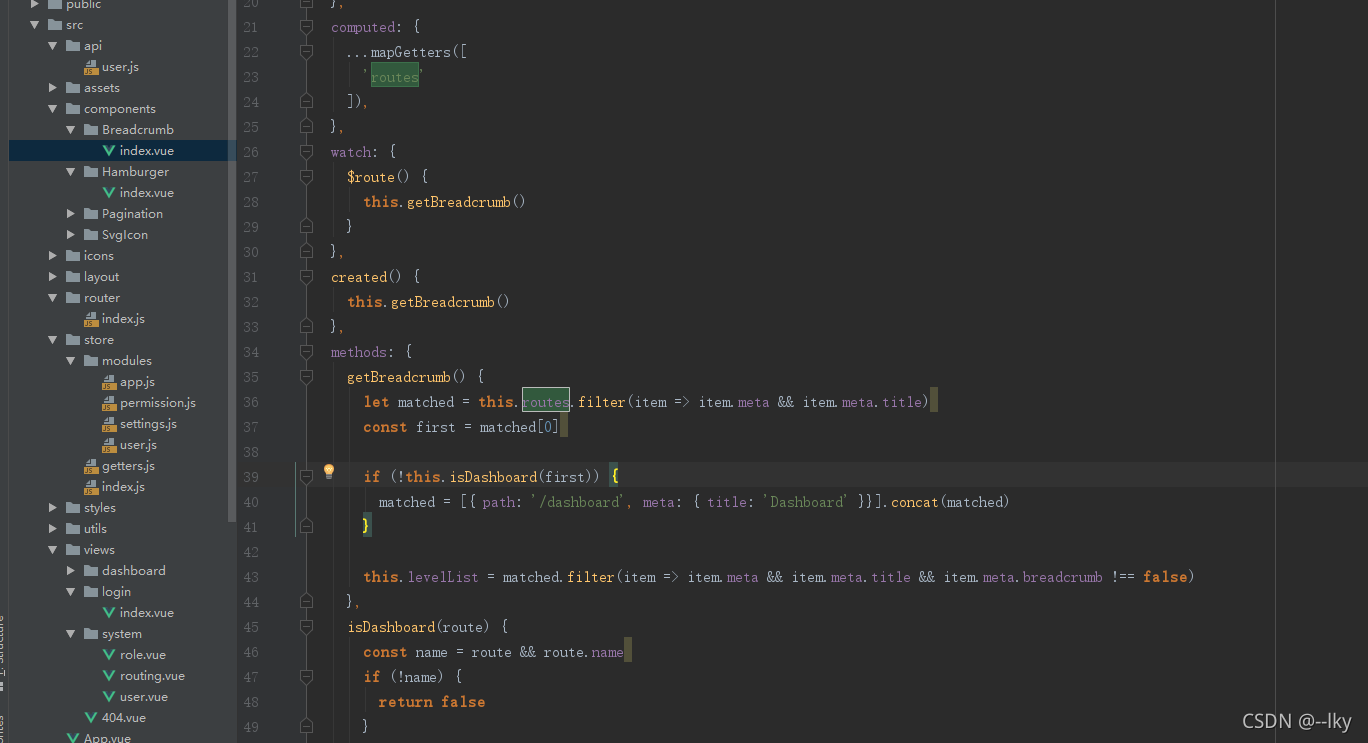1368x743 pixels.
Task: Click the lightbulb quick-fix icon on line 39
Action: [328, 471]
